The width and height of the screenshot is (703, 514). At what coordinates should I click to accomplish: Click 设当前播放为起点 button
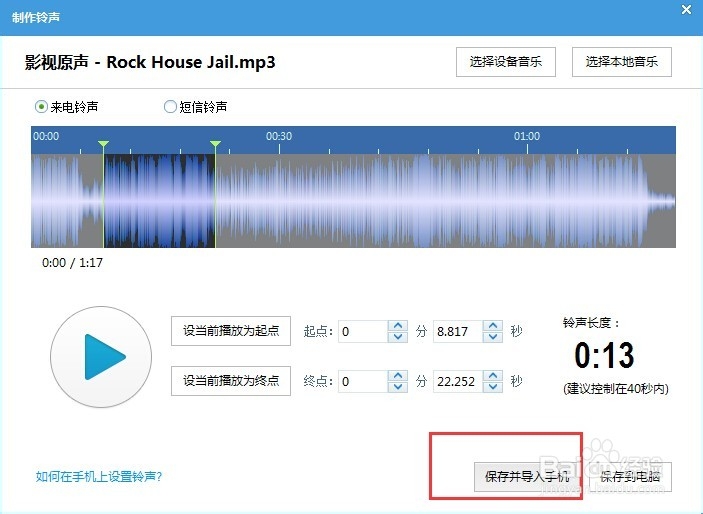click(x=231, y=331)
